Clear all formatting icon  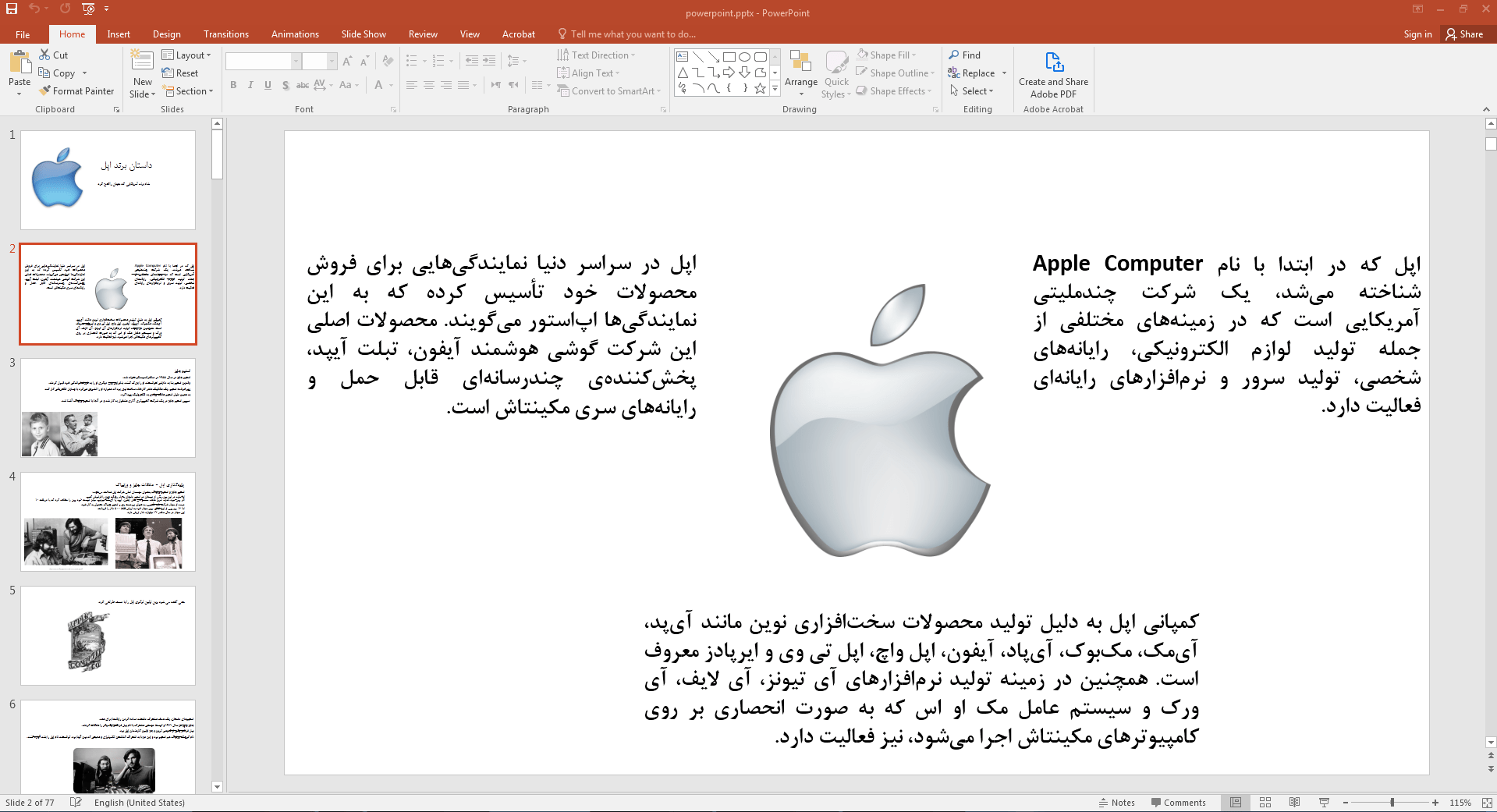(388, 61)
